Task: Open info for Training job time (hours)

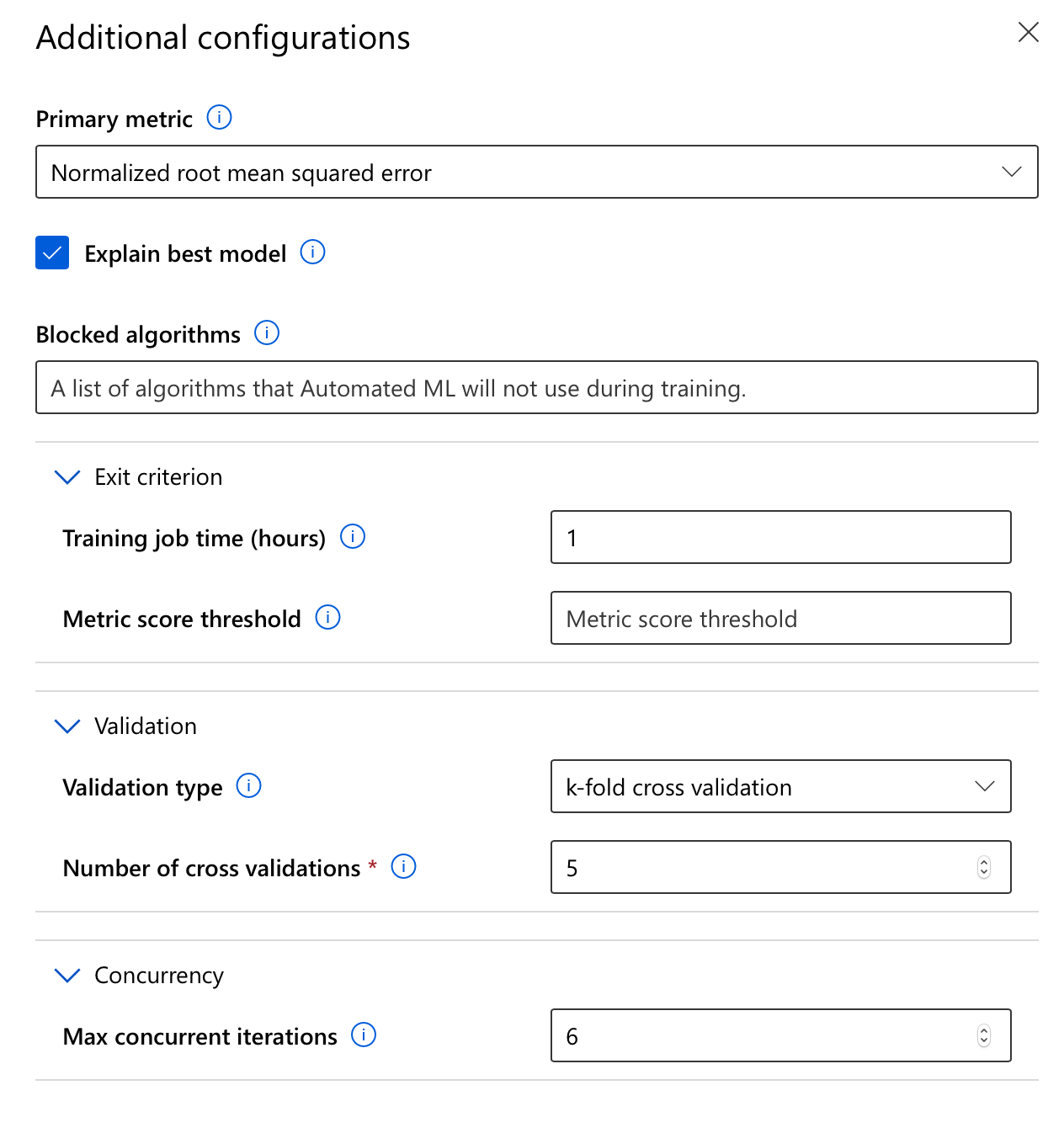Action: pos(353,536)
